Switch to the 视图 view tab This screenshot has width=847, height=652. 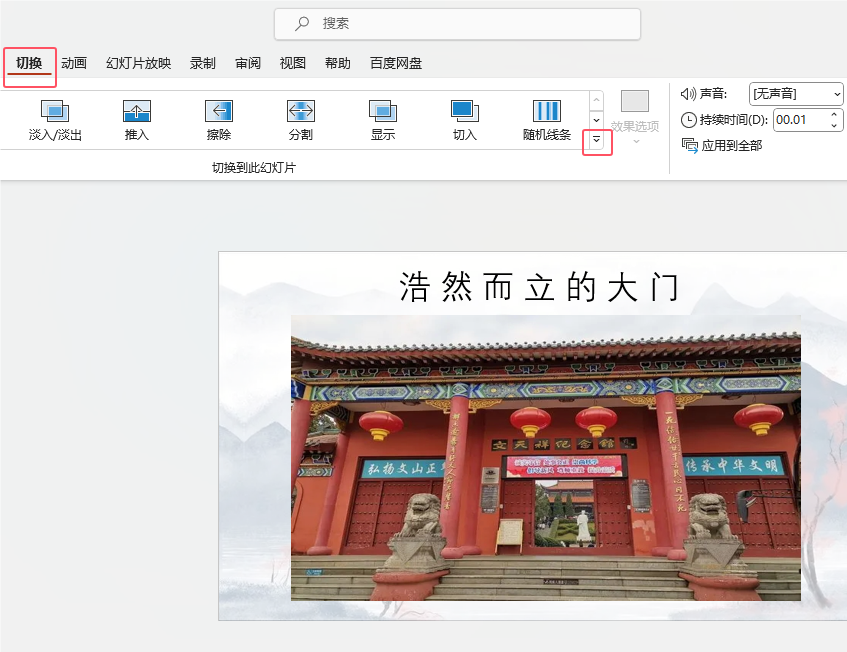293,63
